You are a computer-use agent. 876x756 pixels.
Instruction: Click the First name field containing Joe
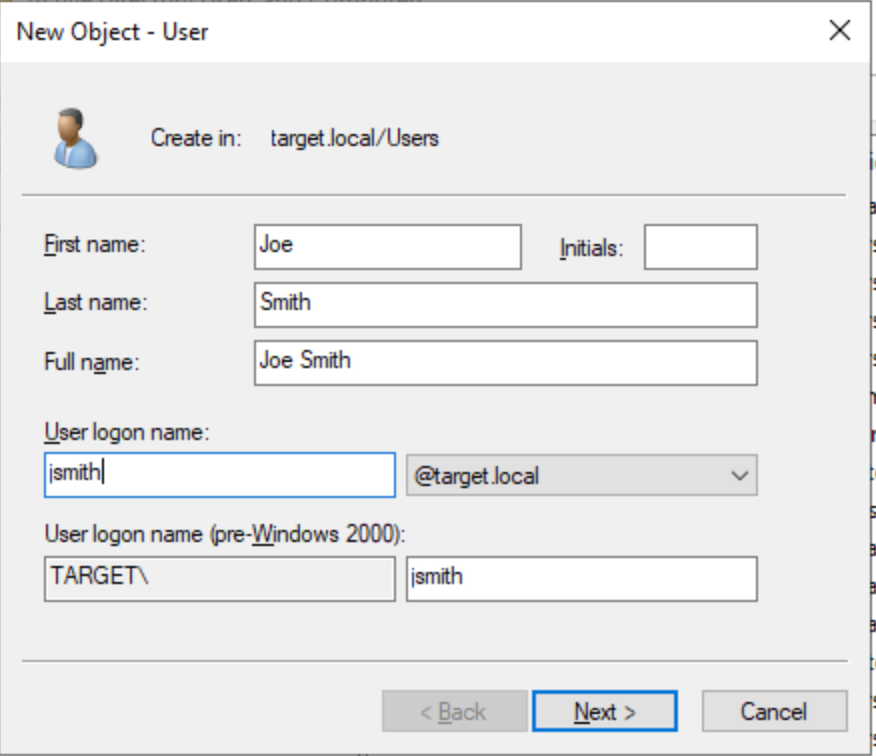387,247
